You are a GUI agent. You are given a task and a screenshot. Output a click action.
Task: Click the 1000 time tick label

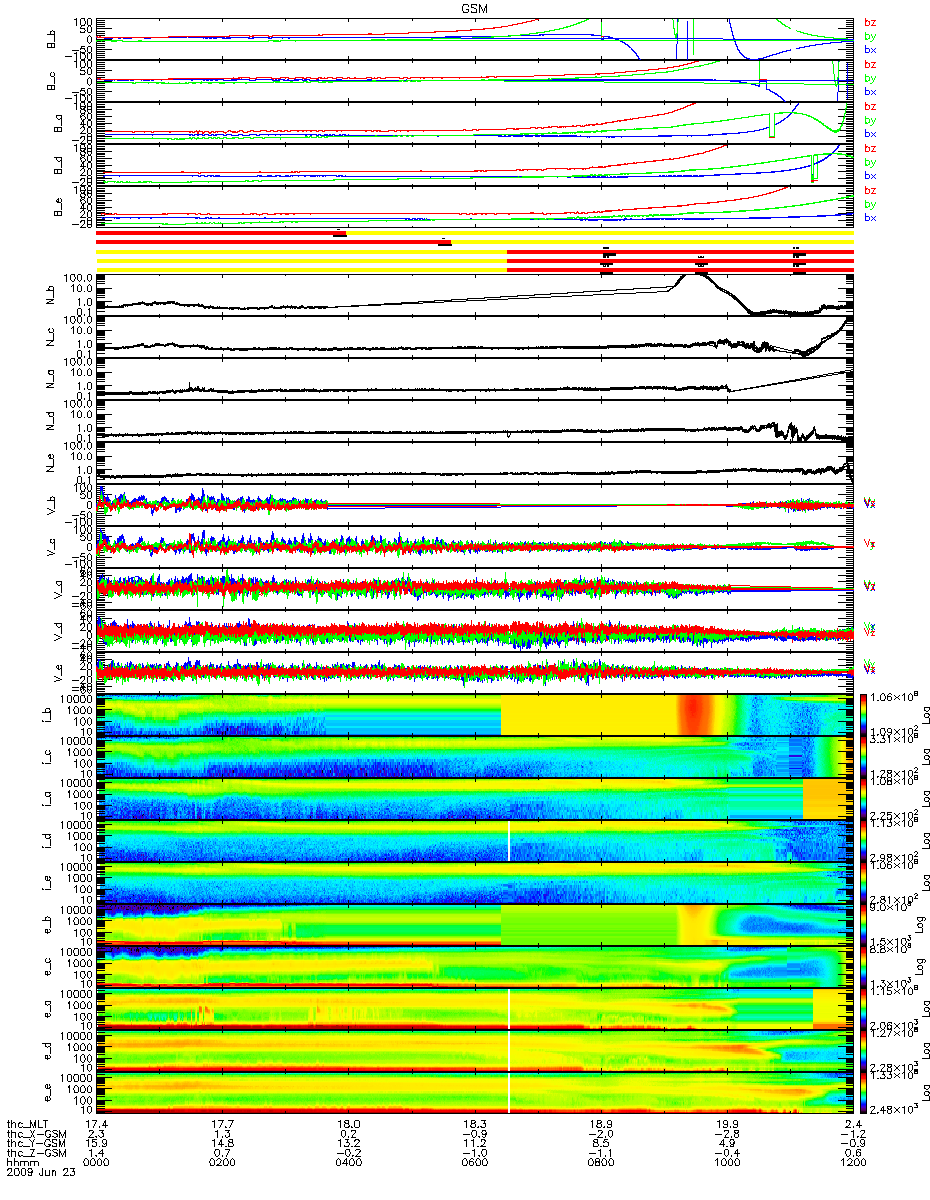[x=726, y=1160]
